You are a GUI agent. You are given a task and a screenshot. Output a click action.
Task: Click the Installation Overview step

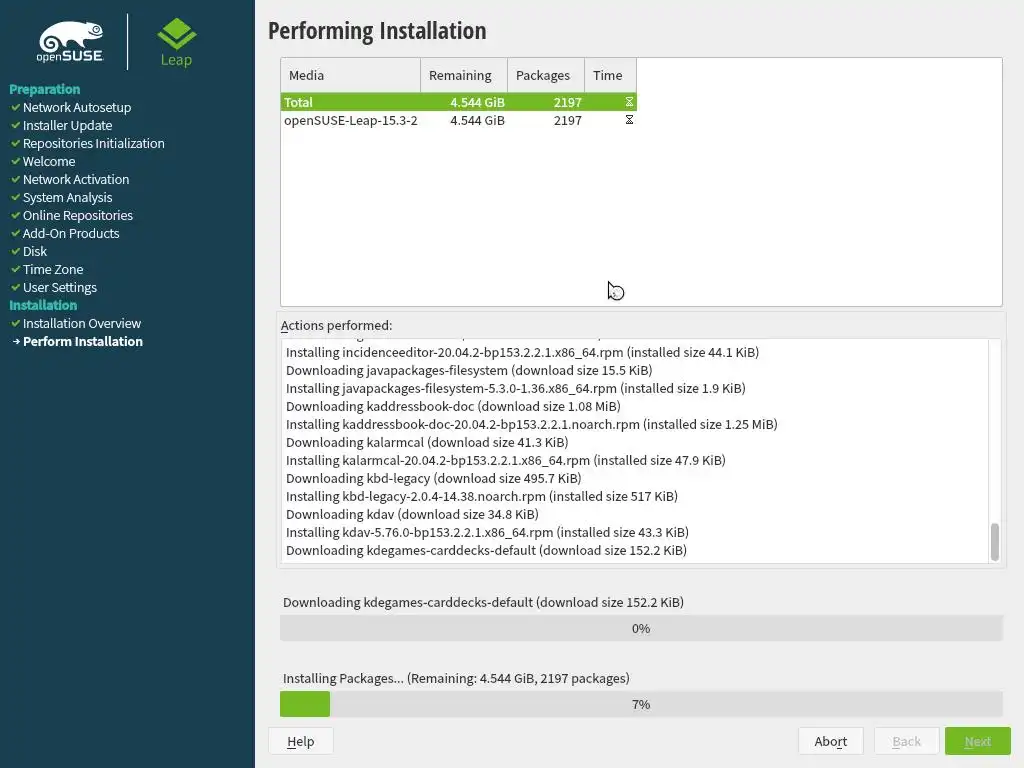click(x=82, y=323)
